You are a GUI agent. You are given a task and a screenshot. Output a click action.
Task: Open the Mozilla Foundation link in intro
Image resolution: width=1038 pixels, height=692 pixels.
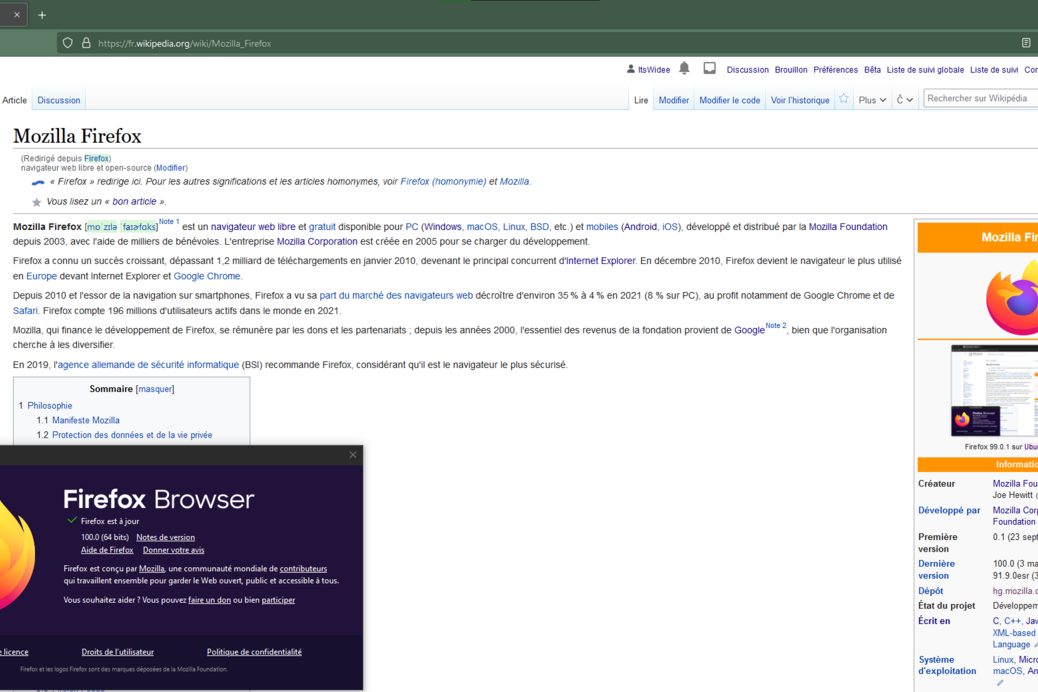848,226
